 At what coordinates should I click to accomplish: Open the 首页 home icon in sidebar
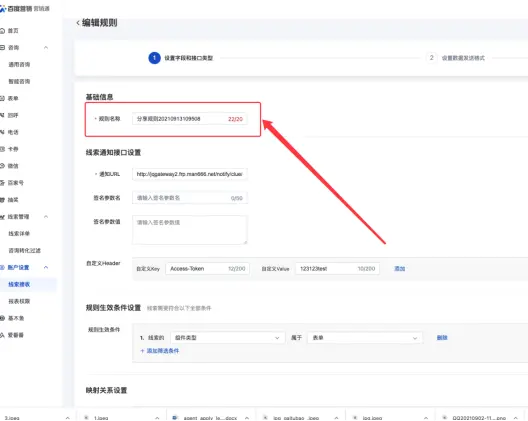coord(2,31)
